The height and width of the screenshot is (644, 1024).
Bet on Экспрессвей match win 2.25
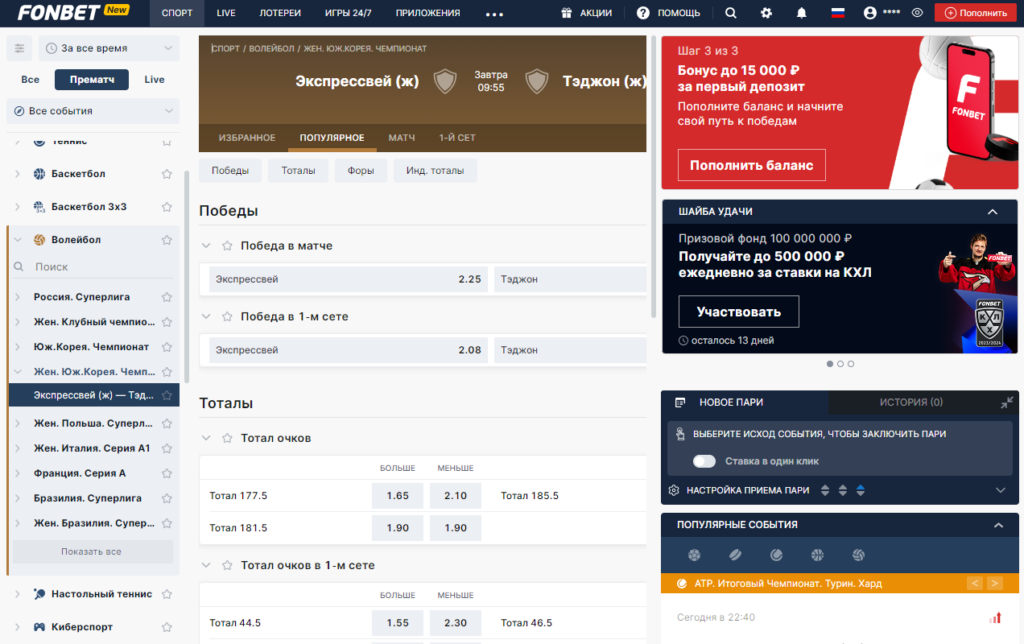point(348,279)
